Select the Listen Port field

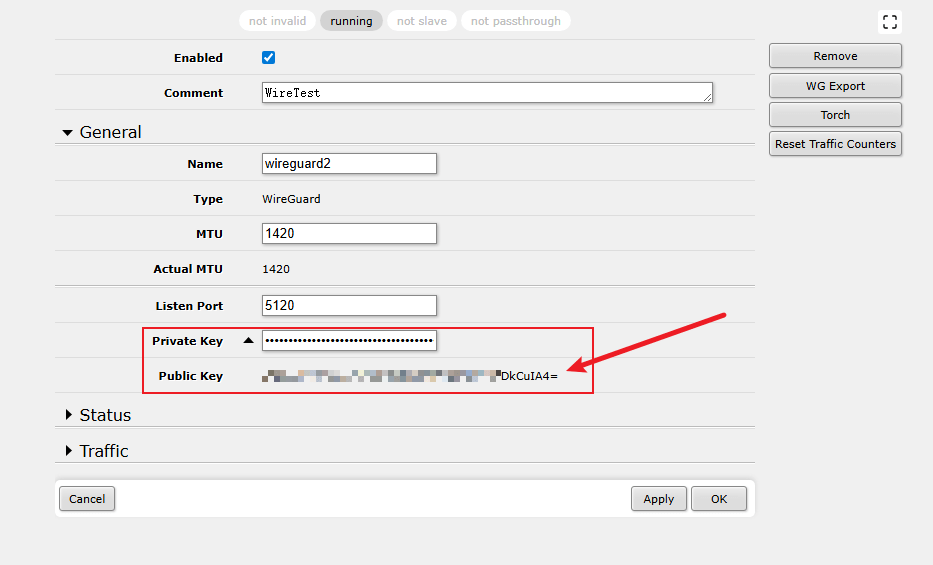tap(349, 306)
